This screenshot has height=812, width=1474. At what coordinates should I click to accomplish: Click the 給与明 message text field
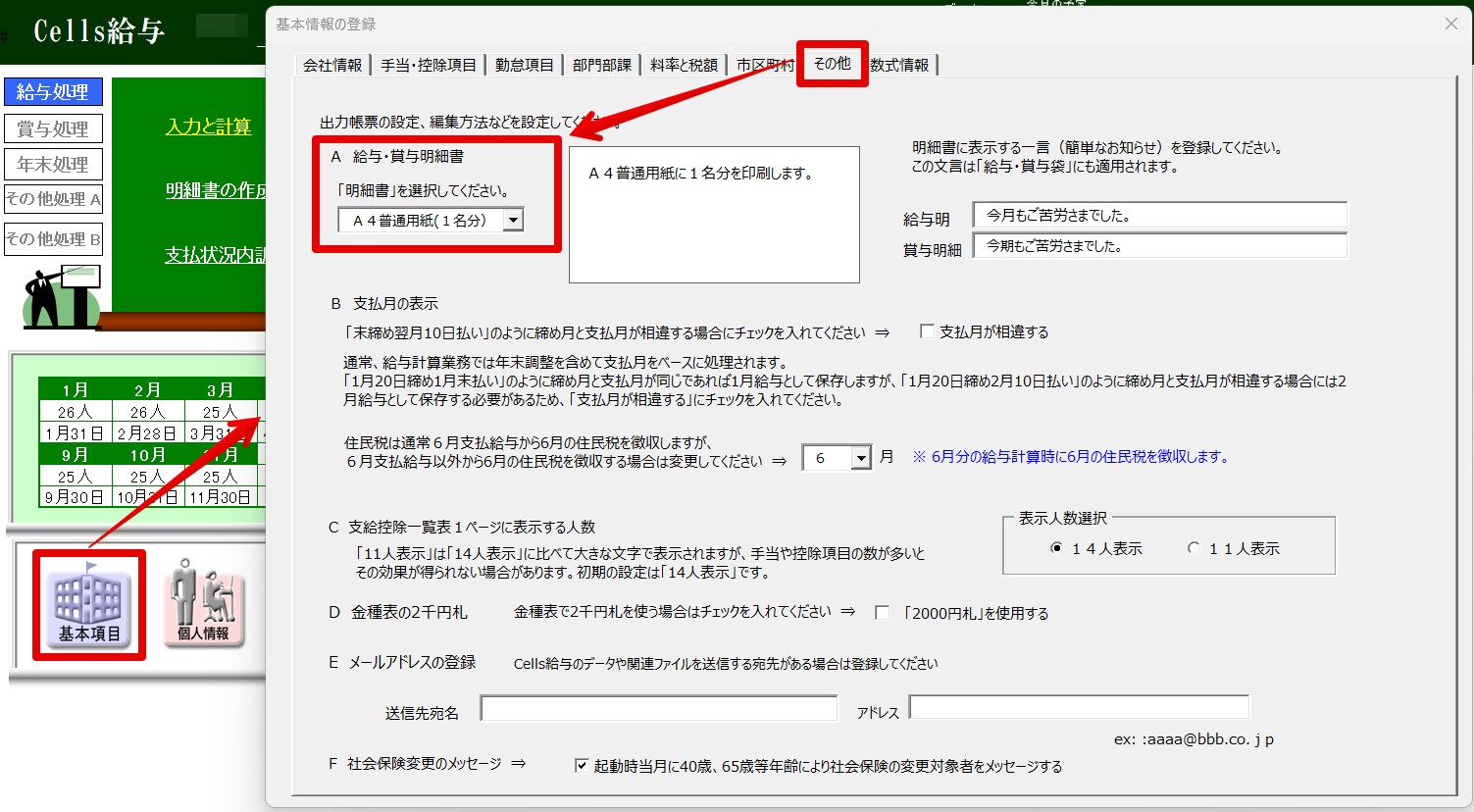[x=1159, y=216]
